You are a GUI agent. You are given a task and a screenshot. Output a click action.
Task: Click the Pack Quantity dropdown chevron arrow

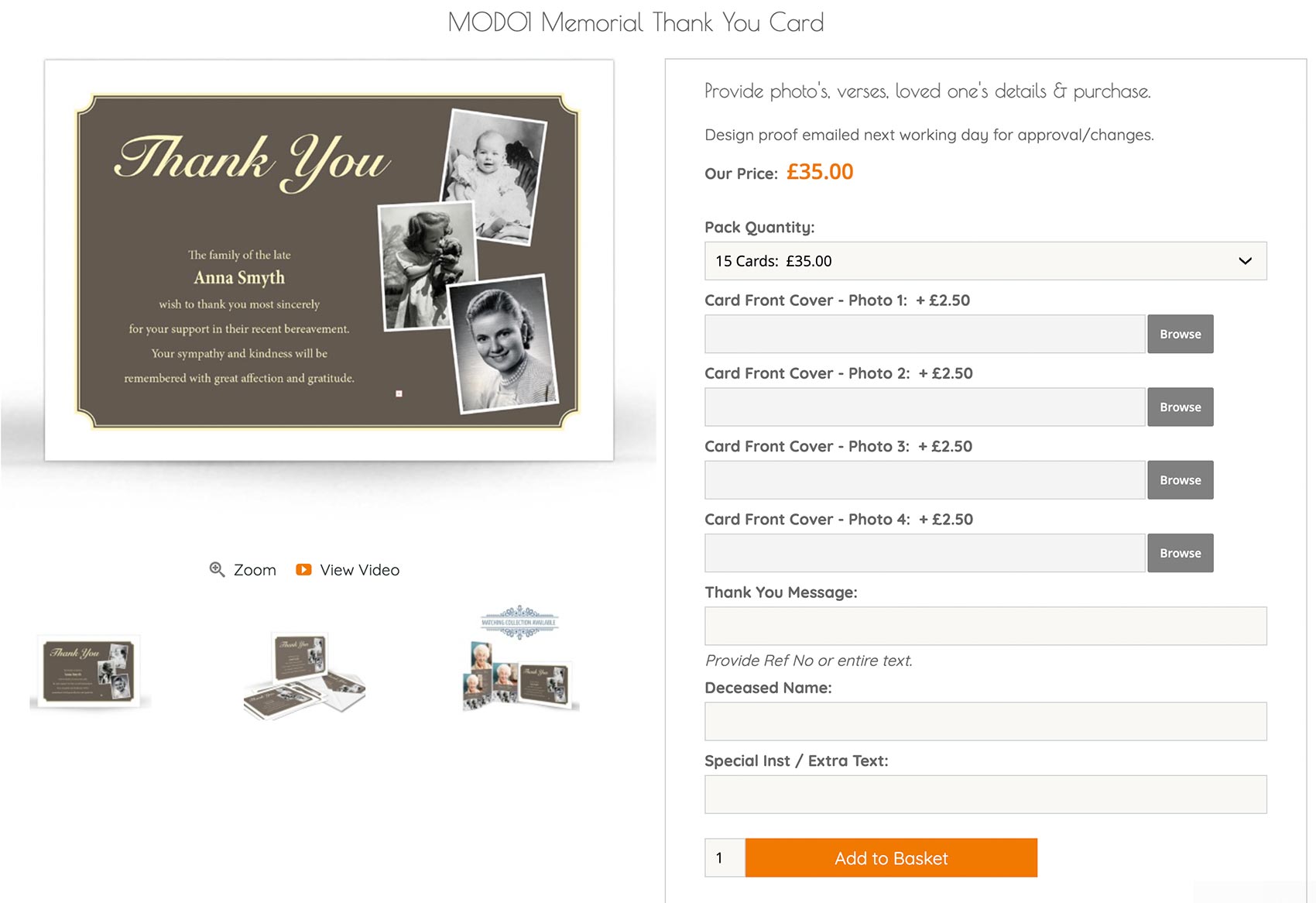[x=1245, y=261]
